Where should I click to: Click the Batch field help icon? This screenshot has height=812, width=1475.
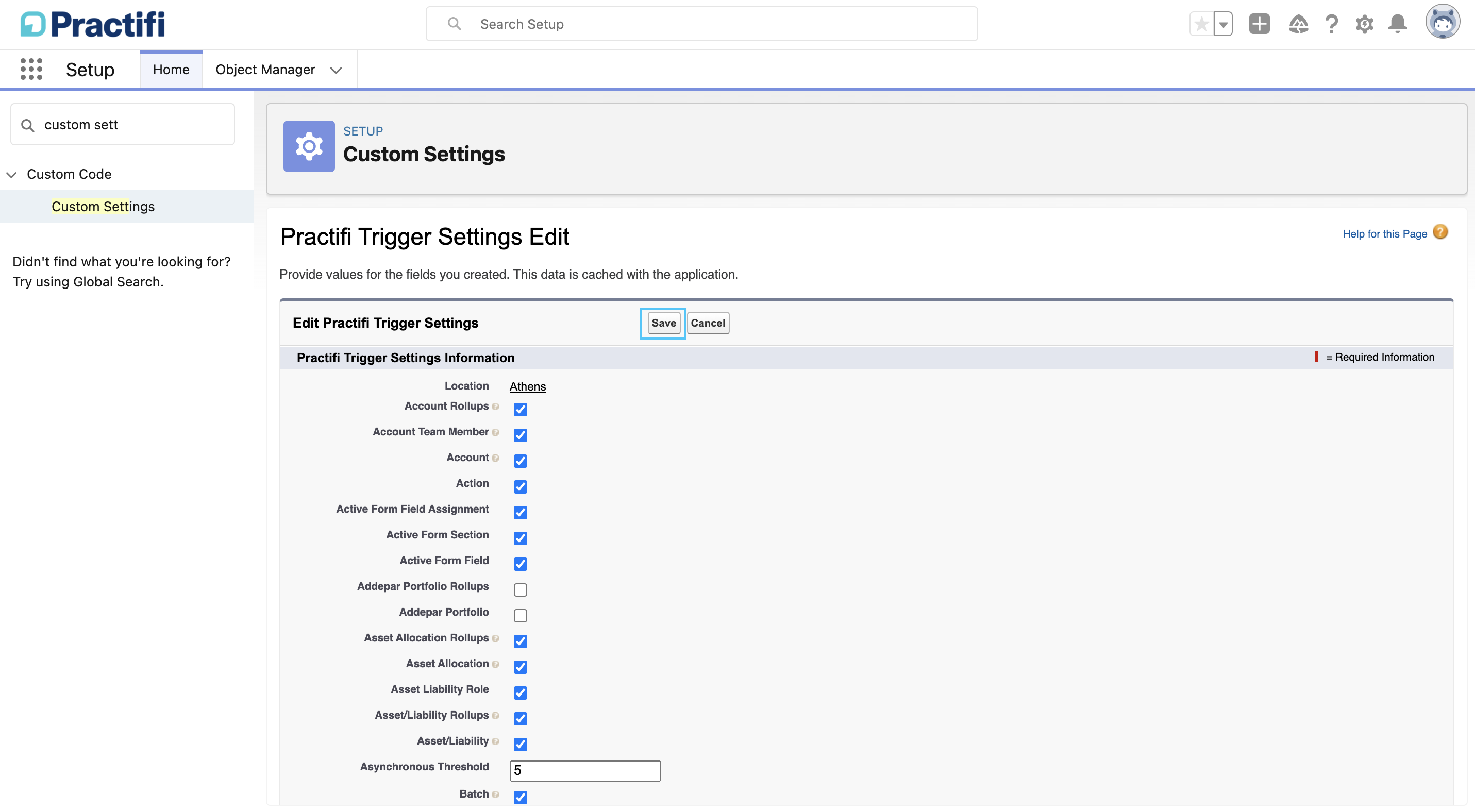click(495, 795)
